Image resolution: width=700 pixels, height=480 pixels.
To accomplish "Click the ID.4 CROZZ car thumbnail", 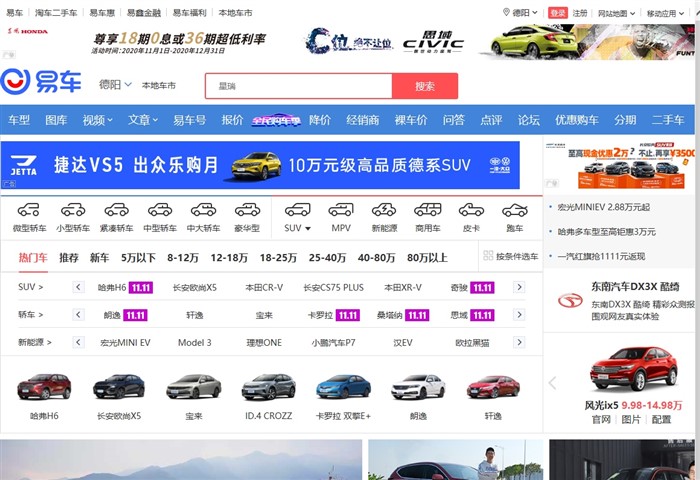I will (x=268, y=387).
